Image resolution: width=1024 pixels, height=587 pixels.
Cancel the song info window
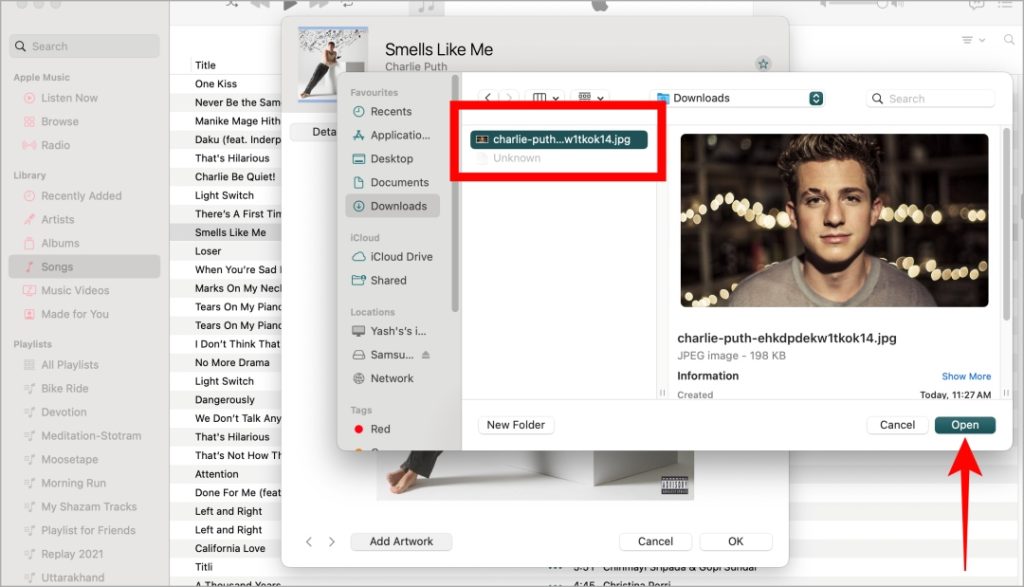(655, 541)
